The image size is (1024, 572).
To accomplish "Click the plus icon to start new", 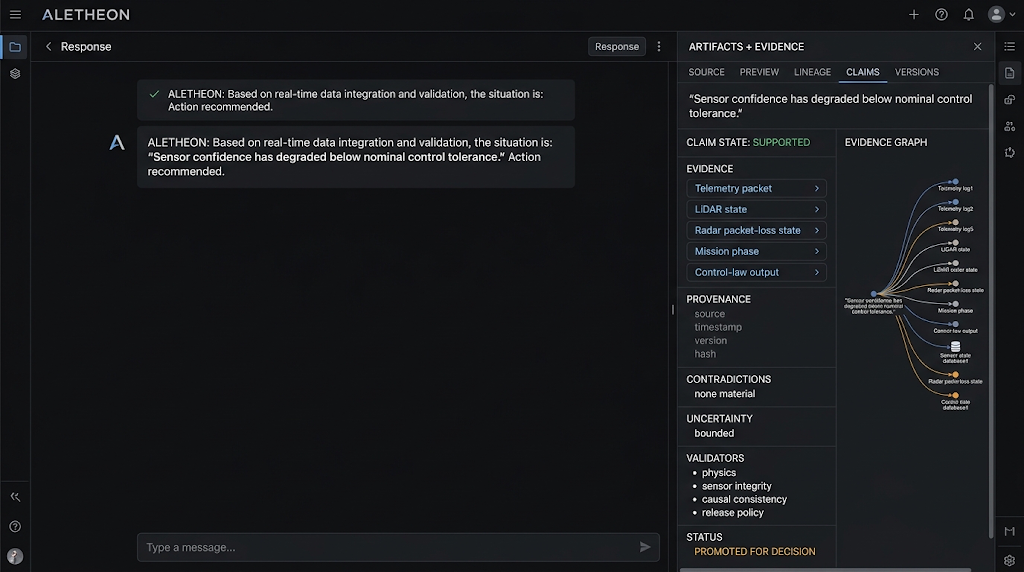I will (914, 14).
